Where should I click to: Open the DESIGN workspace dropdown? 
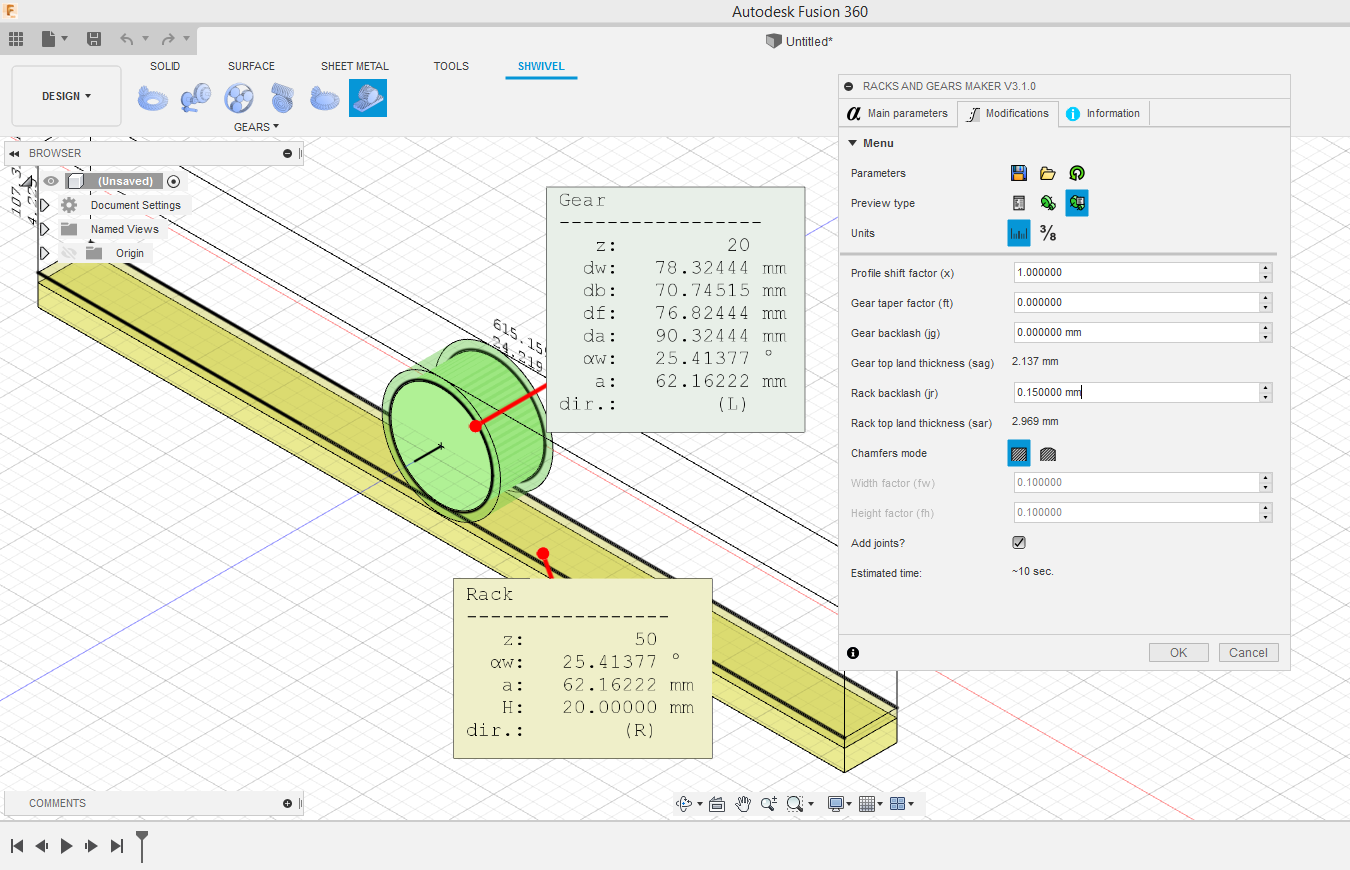click(66, 96)
